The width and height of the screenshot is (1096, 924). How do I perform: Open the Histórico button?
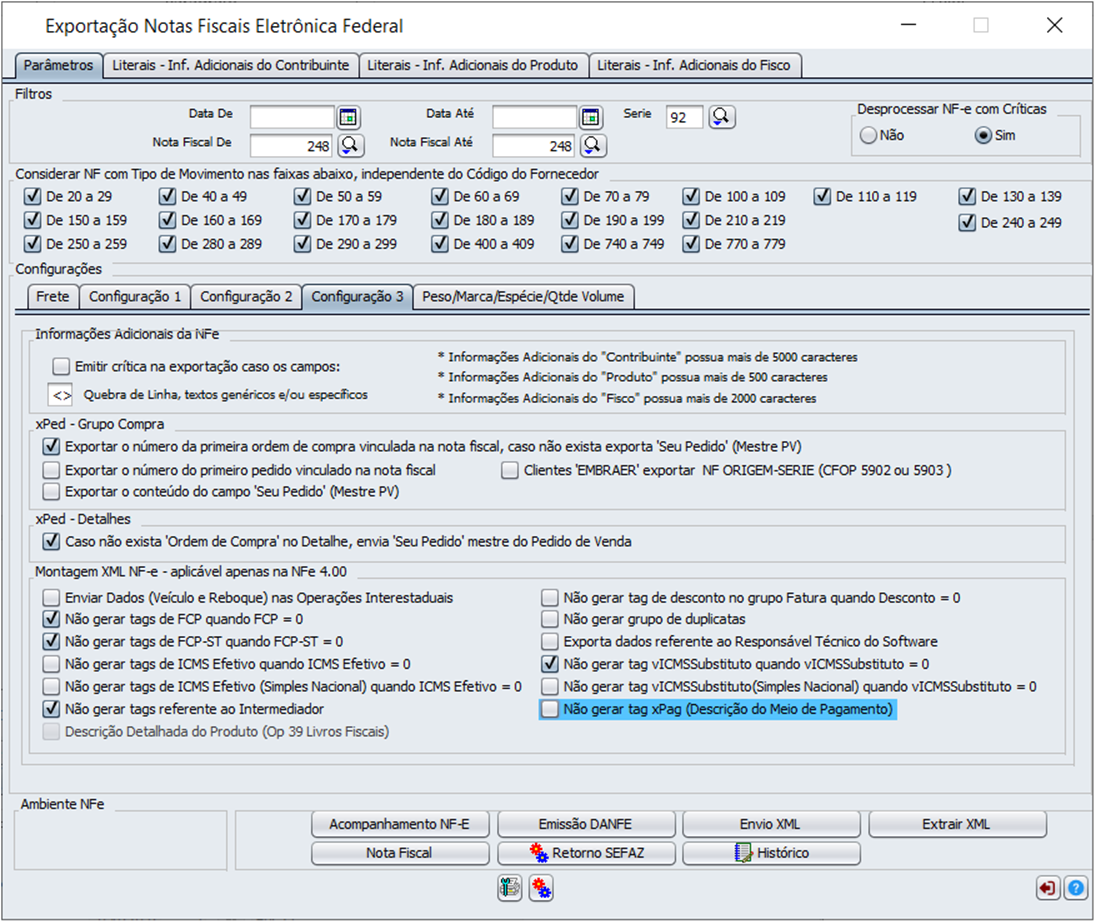pyautogui.click(x=771, y=853)
